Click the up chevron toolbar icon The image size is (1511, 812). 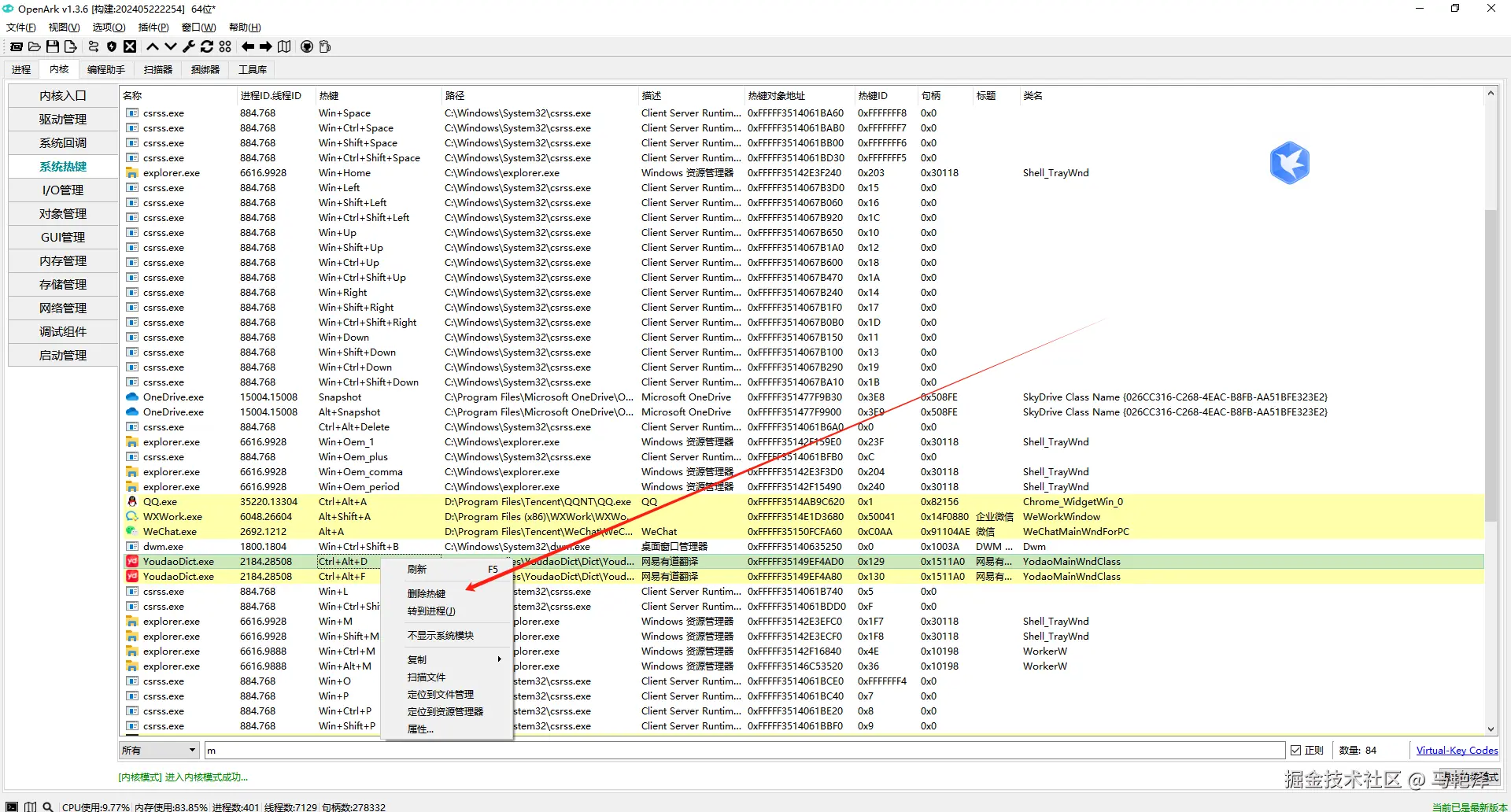[153, 47]
